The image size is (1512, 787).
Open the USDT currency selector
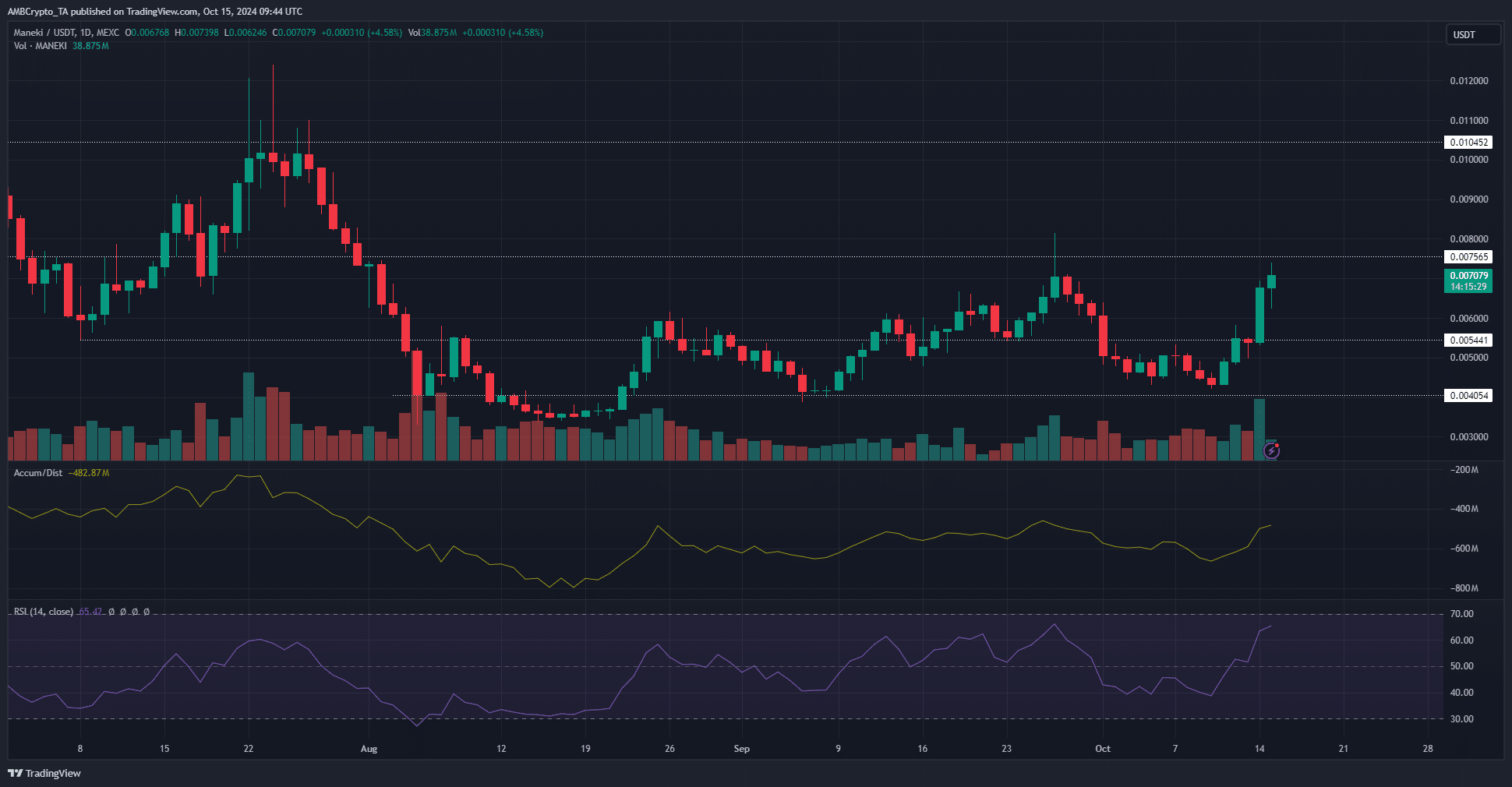click(x=1473, y=34)
